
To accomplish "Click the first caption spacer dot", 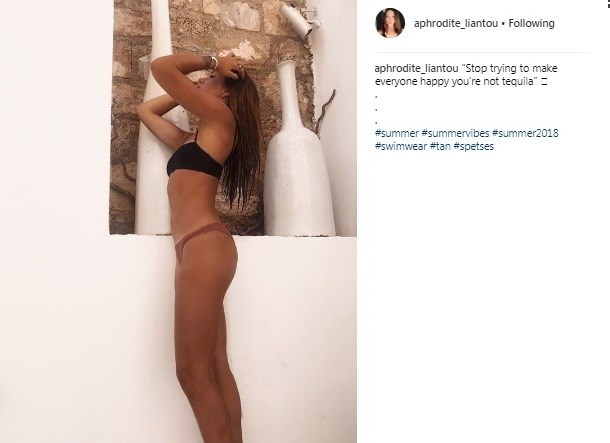I will 376,96.
